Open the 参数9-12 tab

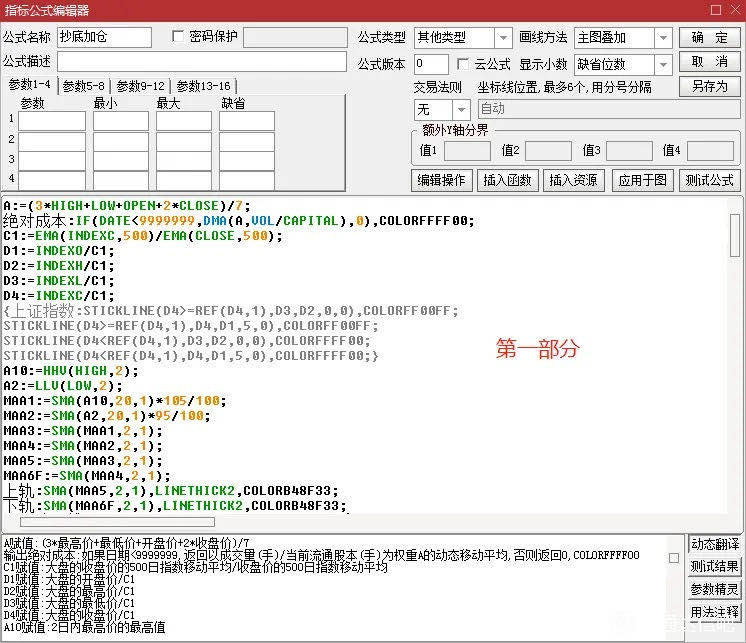140,86
